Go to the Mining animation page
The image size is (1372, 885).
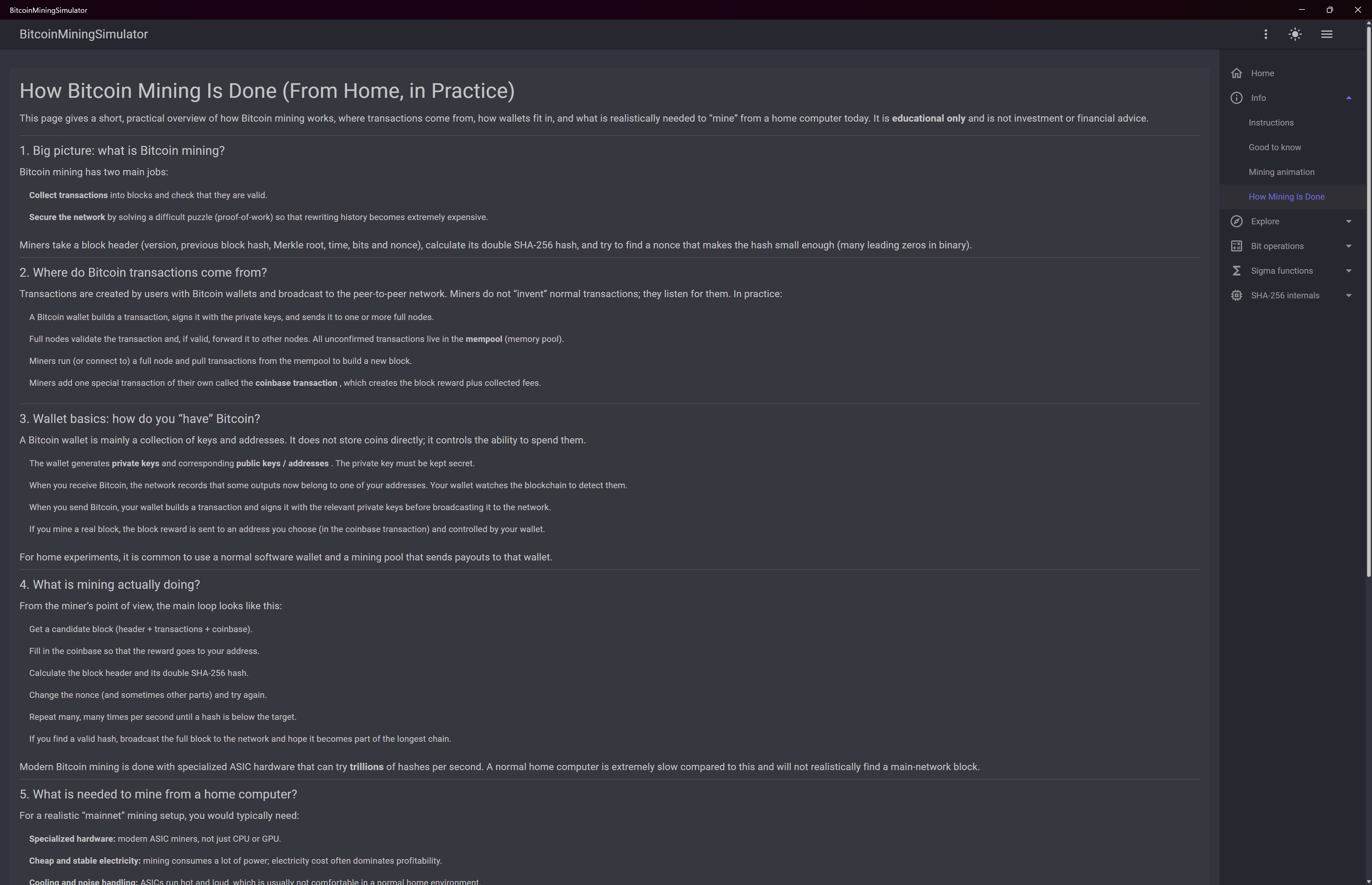(x=1281, y=172)
